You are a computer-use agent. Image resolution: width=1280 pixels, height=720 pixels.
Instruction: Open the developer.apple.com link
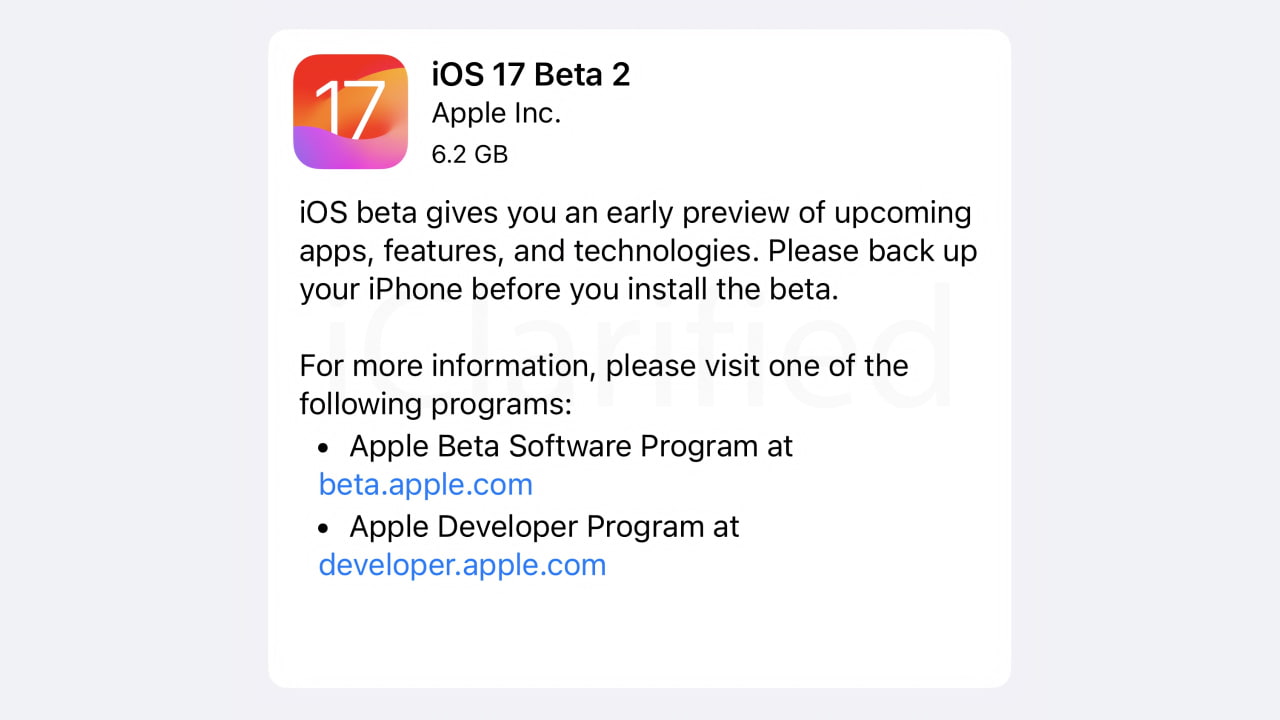(x=462, y=565)
